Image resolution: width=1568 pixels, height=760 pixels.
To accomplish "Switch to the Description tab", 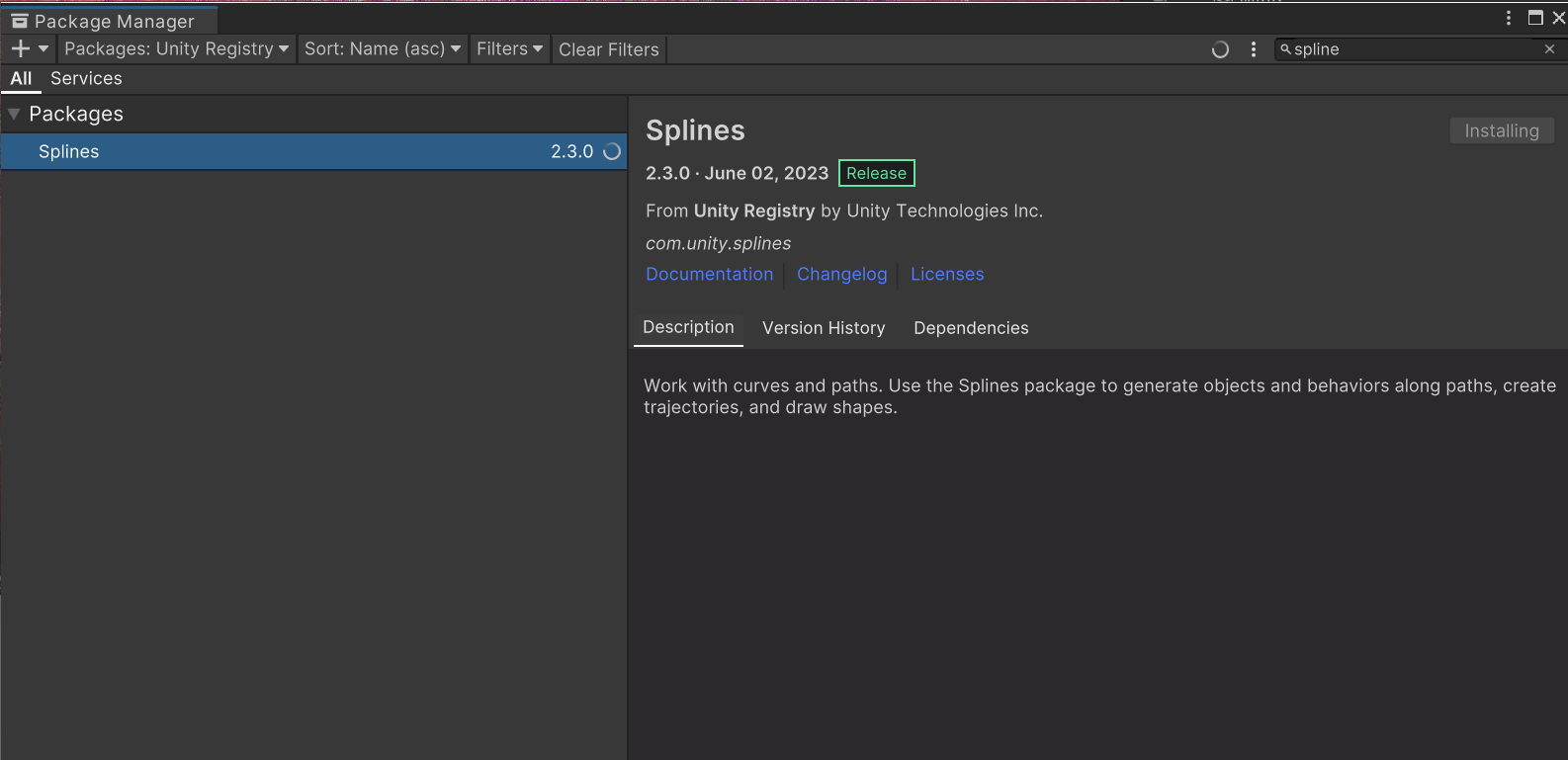I will tap(688, 327).
